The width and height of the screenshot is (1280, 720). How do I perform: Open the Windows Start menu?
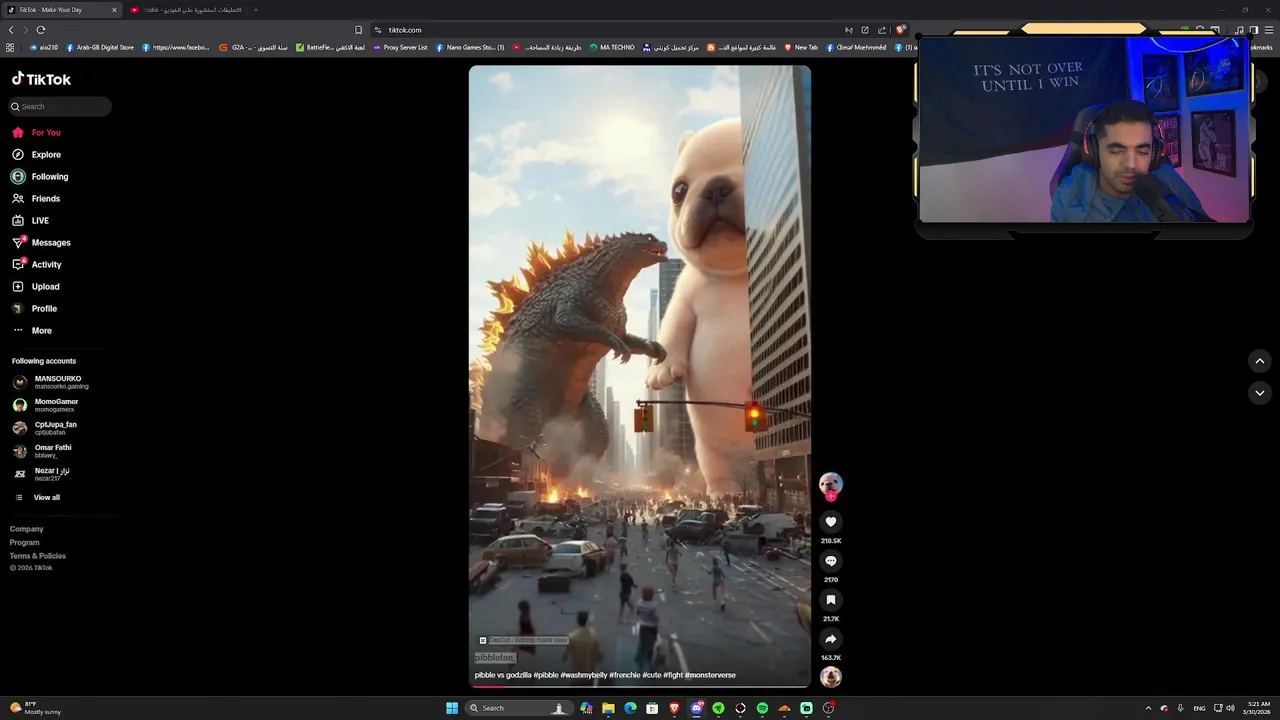(x=452, y=708)
